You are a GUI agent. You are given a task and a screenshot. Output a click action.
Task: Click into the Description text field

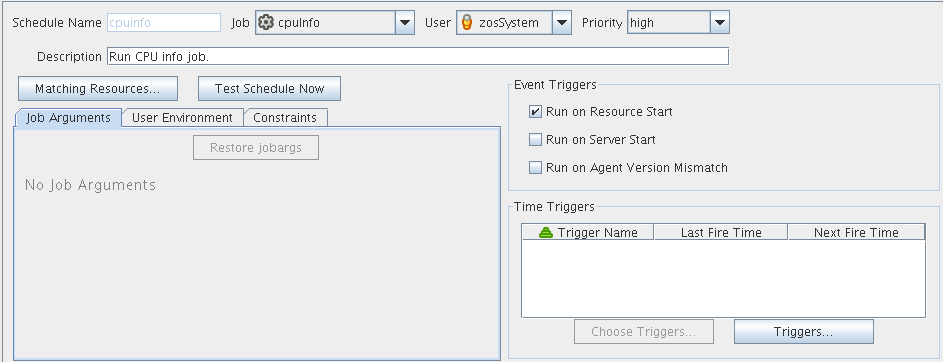[x=418, y=57]
